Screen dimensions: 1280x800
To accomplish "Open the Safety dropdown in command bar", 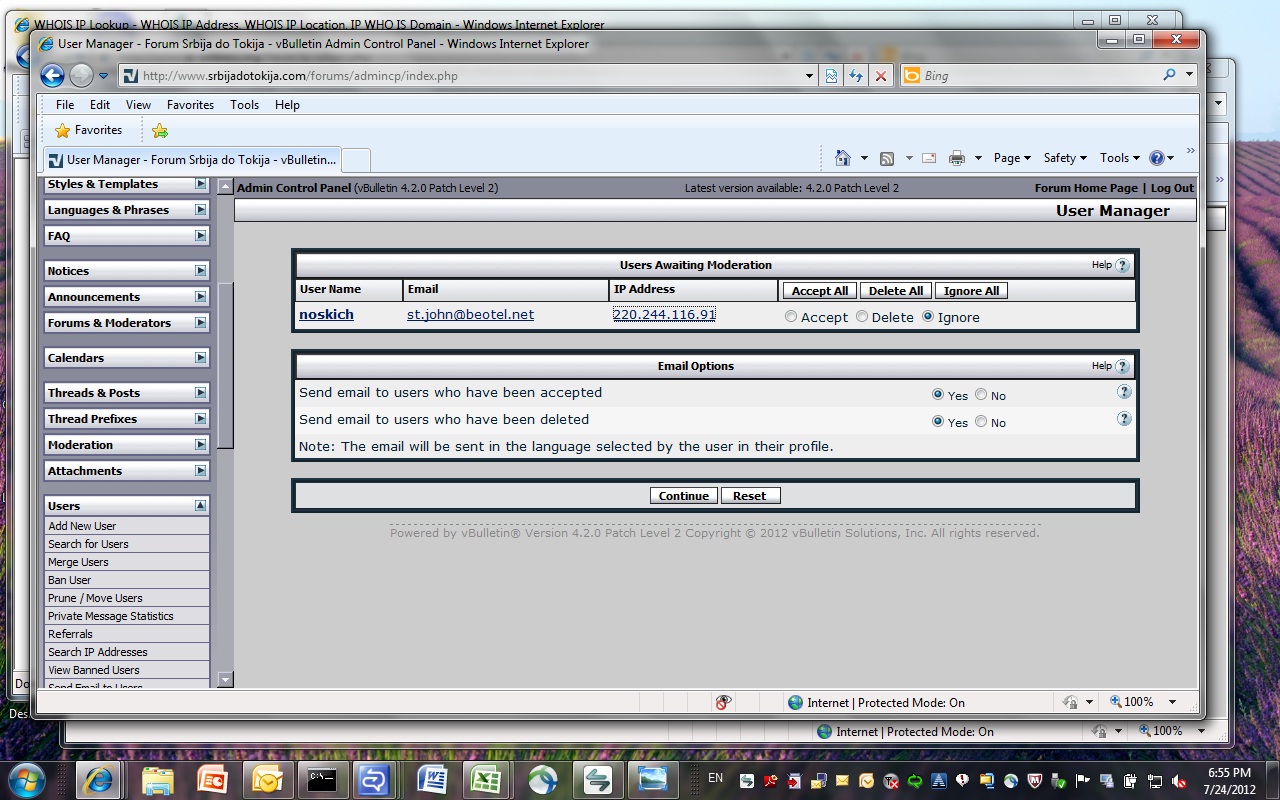I will (1064, 158).
